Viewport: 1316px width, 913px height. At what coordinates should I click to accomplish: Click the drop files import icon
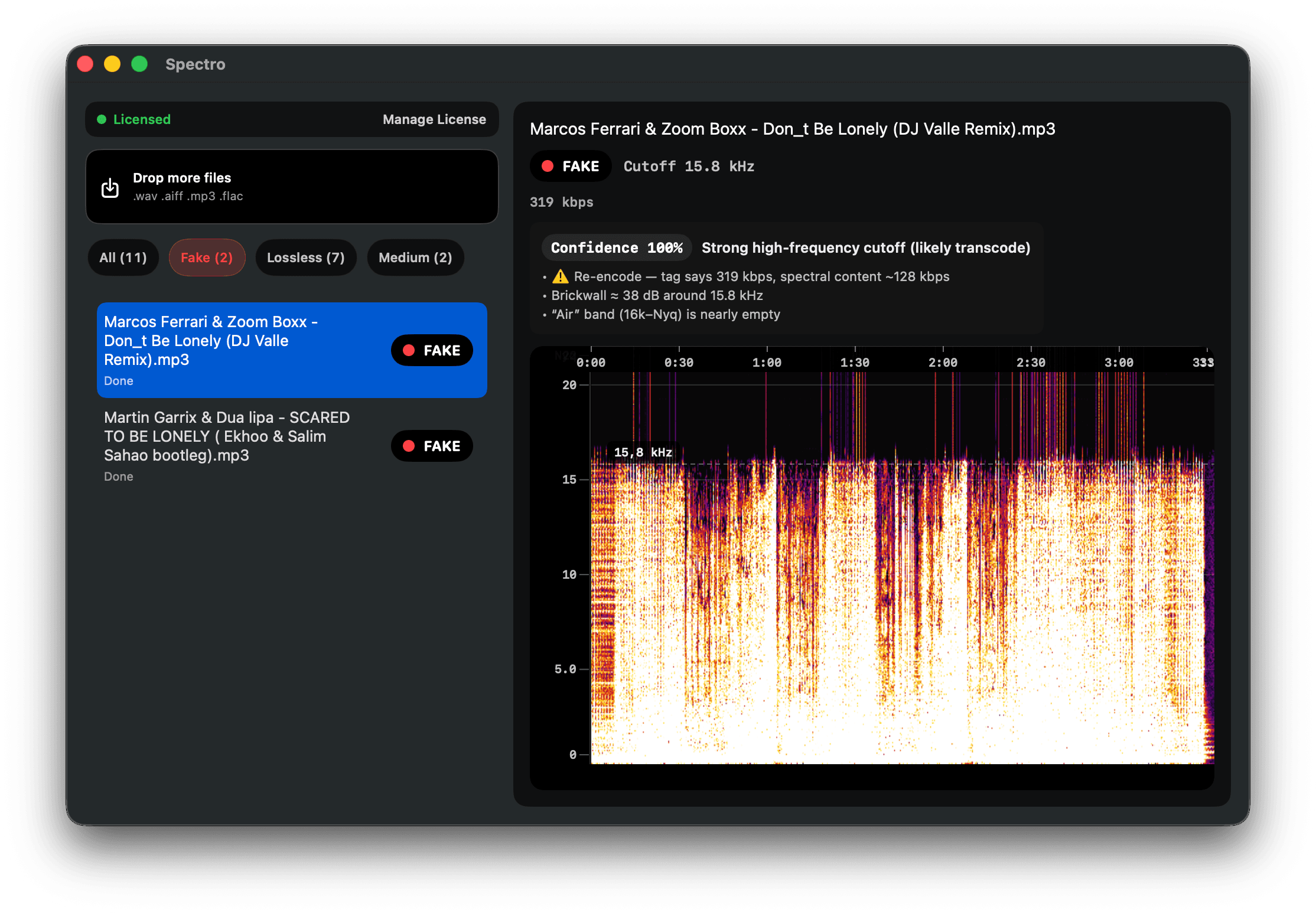click(110, 188)
